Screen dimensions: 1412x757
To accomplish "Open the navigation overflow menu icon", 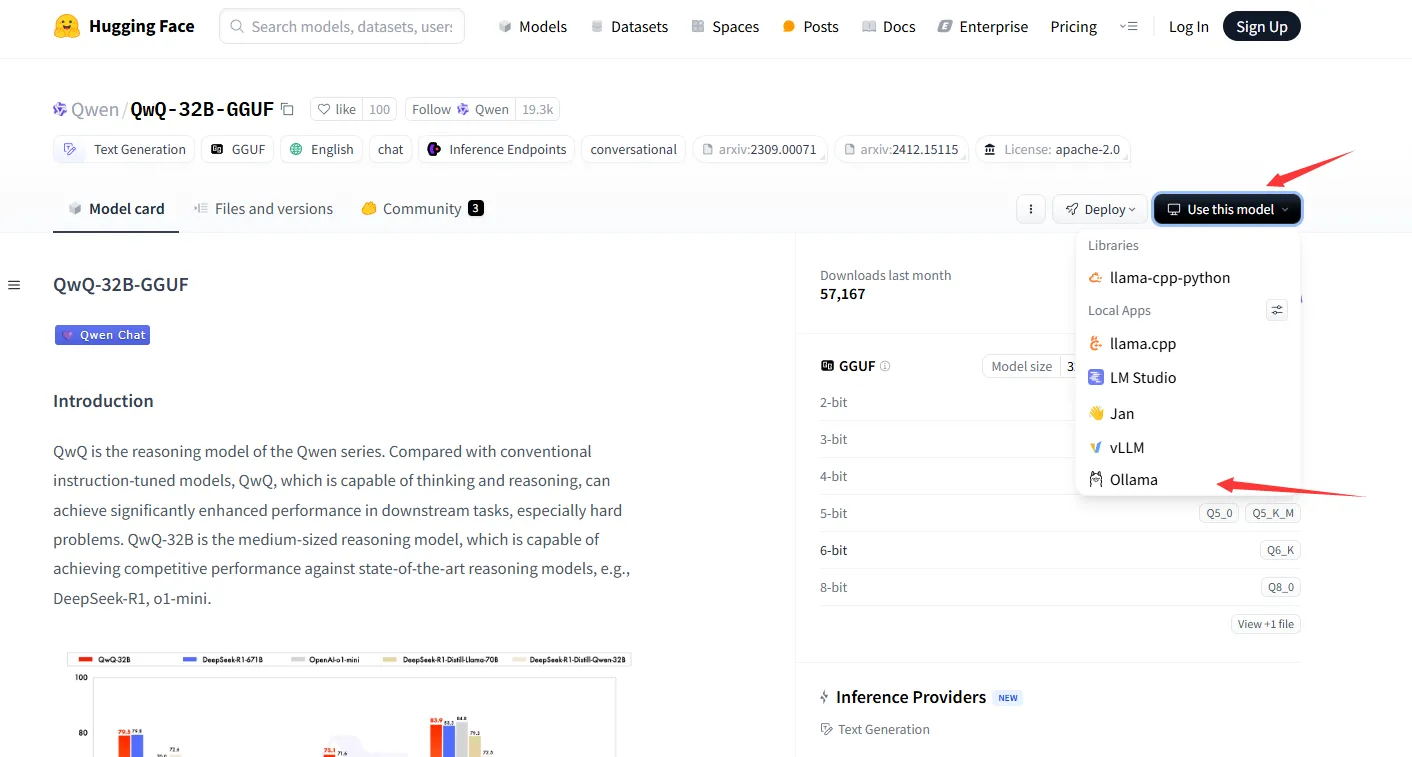I will coord(1129,26).
